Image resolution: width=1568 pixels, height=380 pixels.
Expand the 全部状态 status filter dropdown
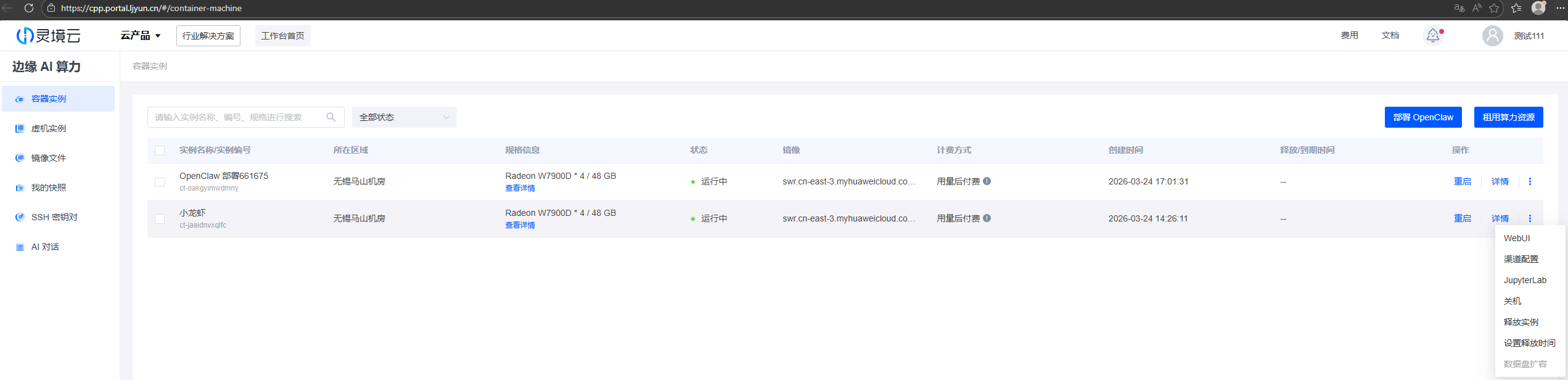point(404,117)
